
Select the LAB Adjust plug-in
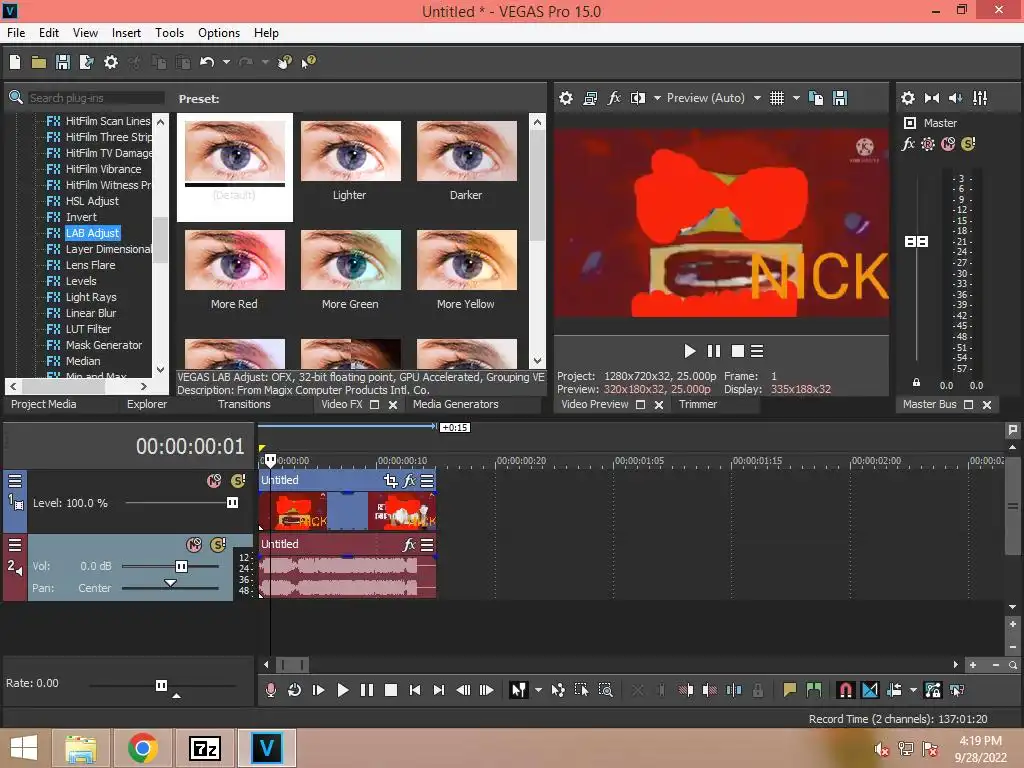[92, 233]
